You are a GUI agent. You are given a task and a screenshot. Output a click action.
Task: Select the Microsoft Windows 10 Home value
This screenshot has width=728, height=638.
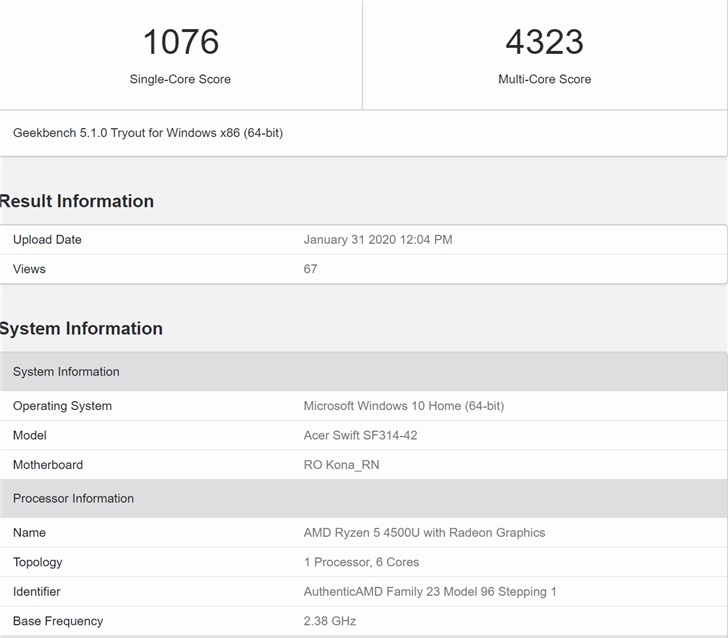(403, 406)
